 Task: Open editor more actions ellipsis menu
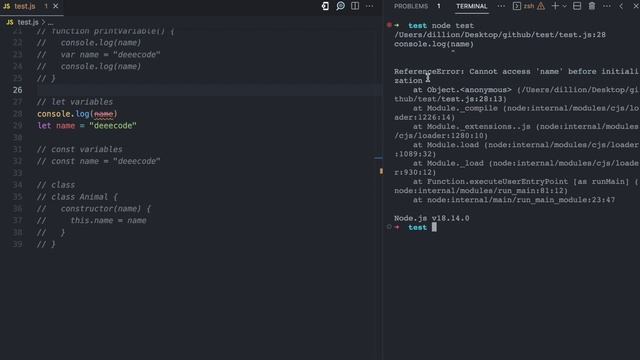pyautogui.click(x=369, y=6)
